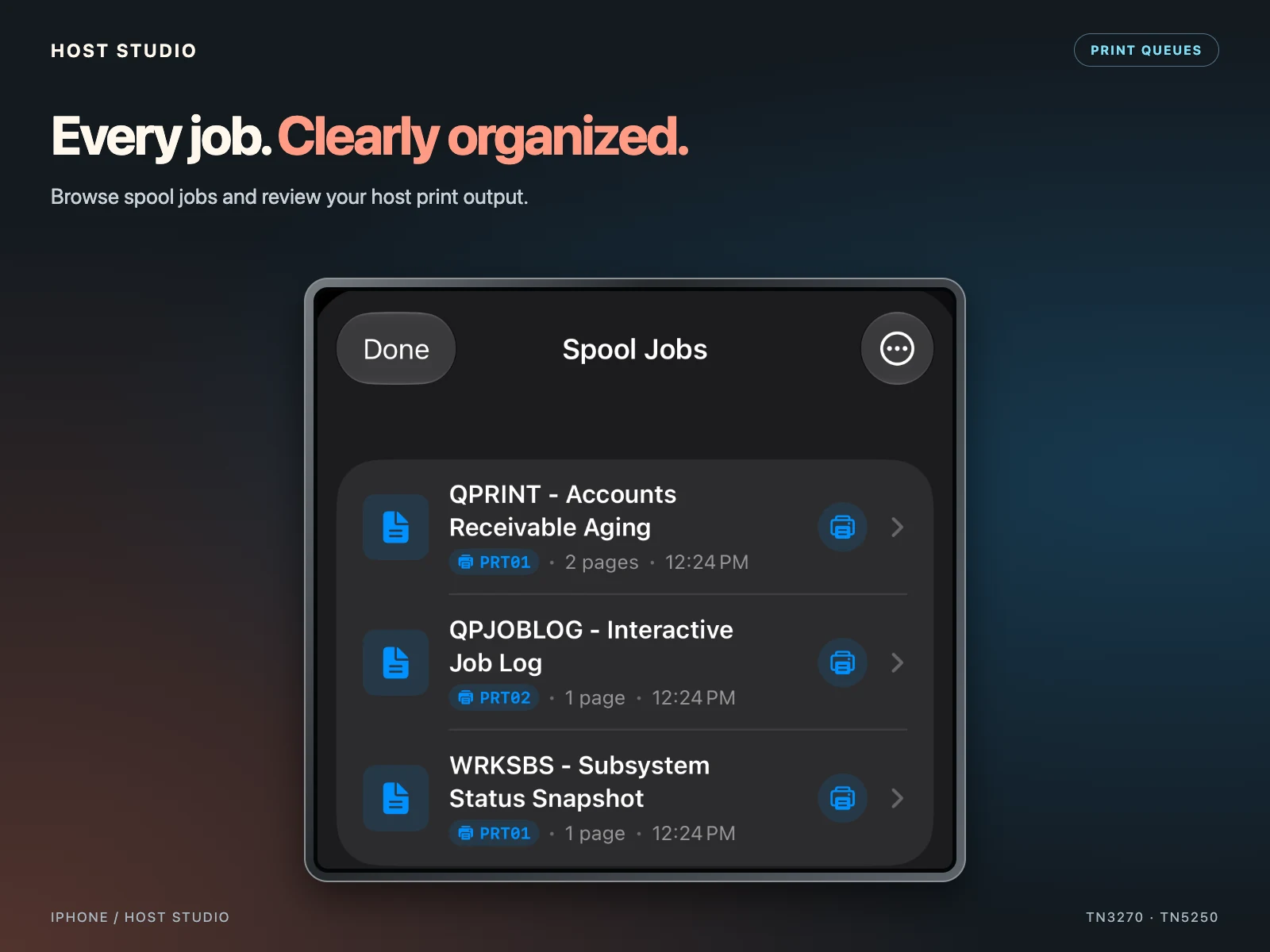Click 'IPHONE / HOST STUDIO' footer text
Viewport: 1270px width, 952px height.
pyautogui.click(x=140, y=917)
